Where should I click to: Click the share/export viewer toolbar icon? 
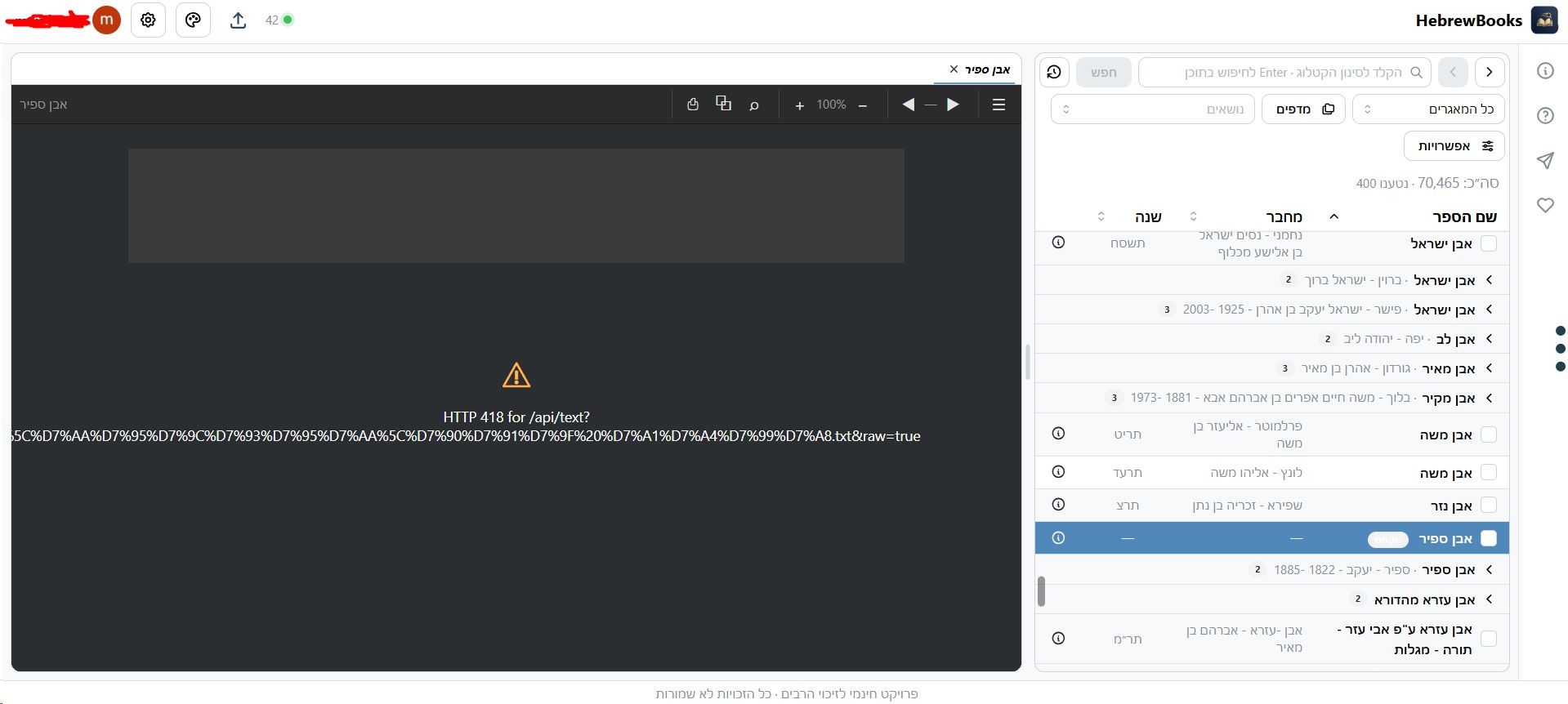point(693,105)
